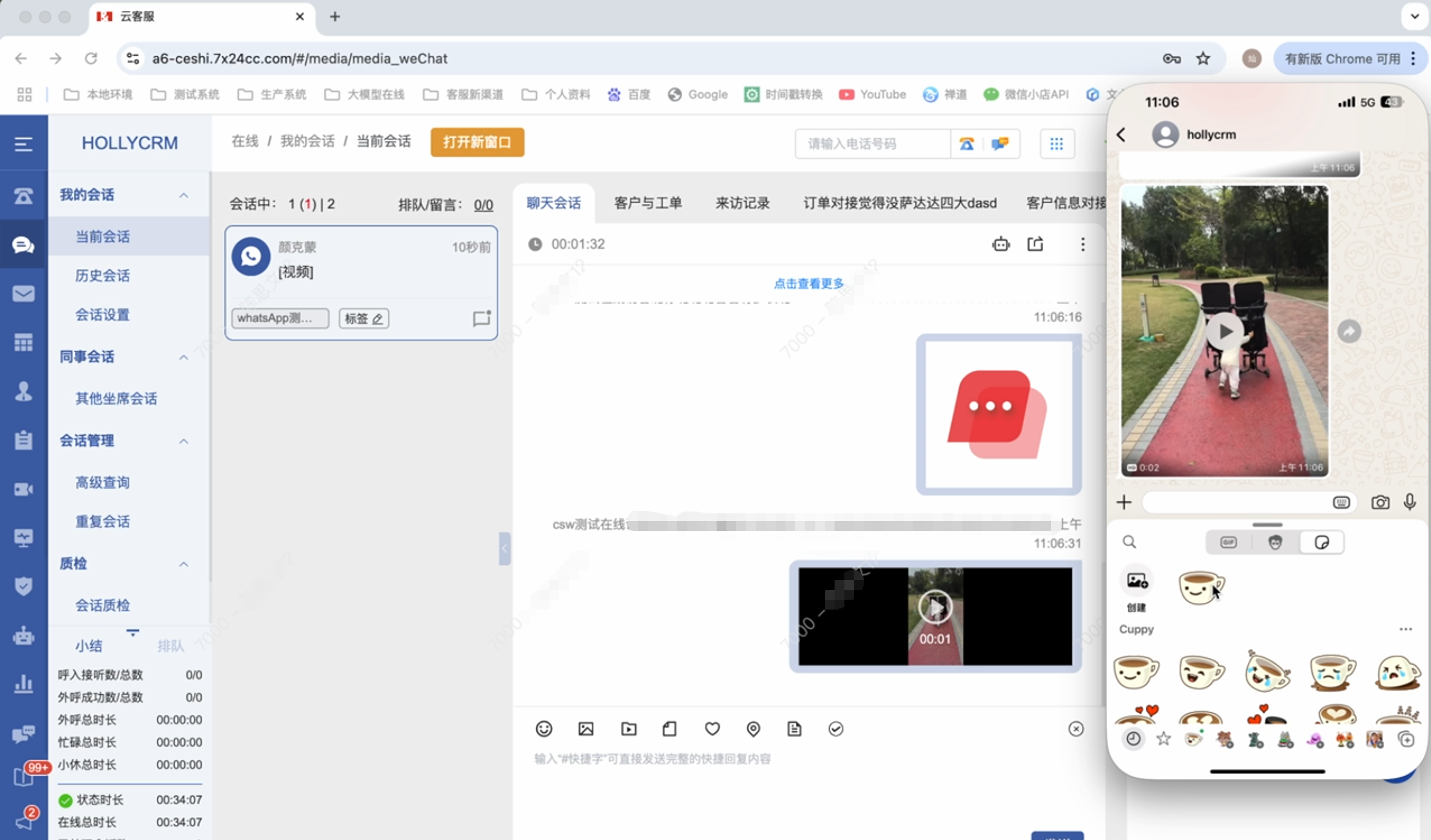Edit 标签 on the session card

[364, 318]
